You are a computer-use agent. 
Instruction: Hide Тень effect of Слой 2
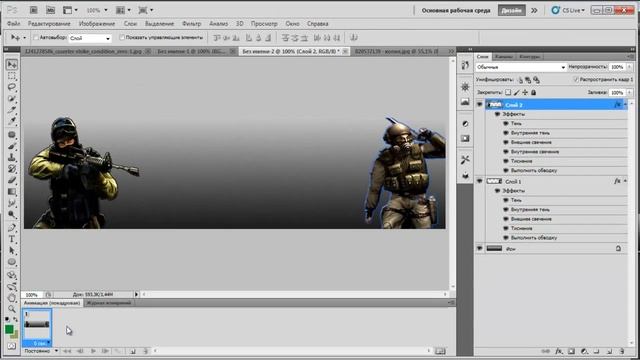[506, 123]
